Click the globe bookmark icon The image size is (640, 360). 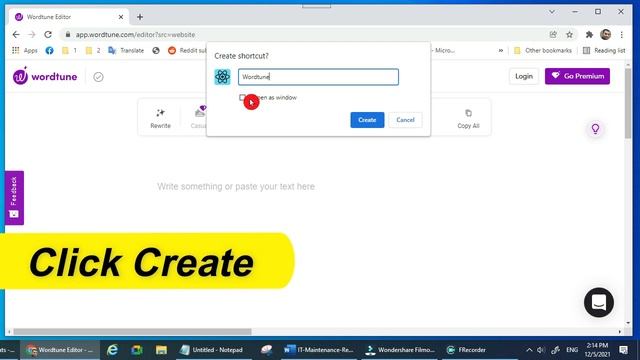(156, 50)
